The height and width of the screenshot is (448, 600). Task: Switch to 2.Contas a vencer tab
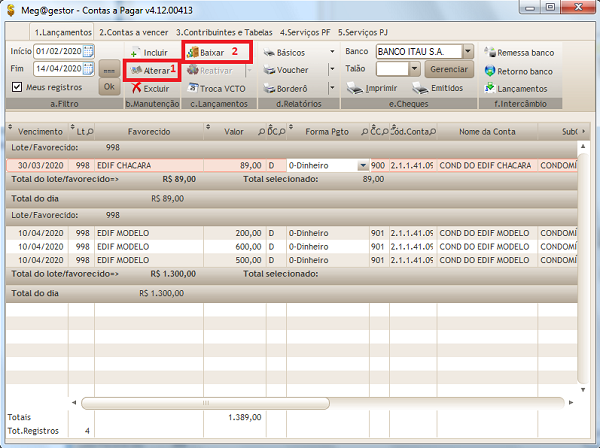click(134, 33)
